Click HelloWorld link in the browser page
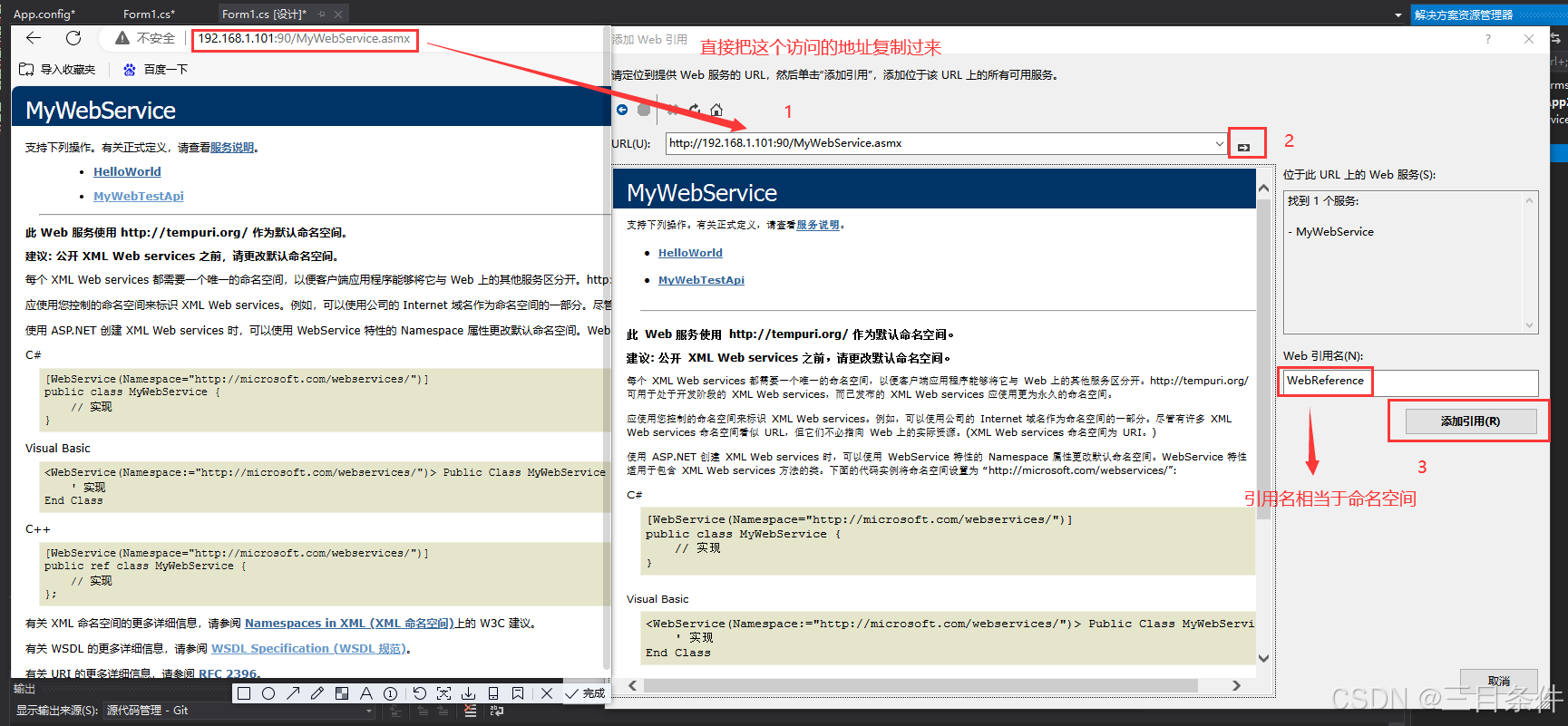The image size is (1568, 726). (127, 172)
